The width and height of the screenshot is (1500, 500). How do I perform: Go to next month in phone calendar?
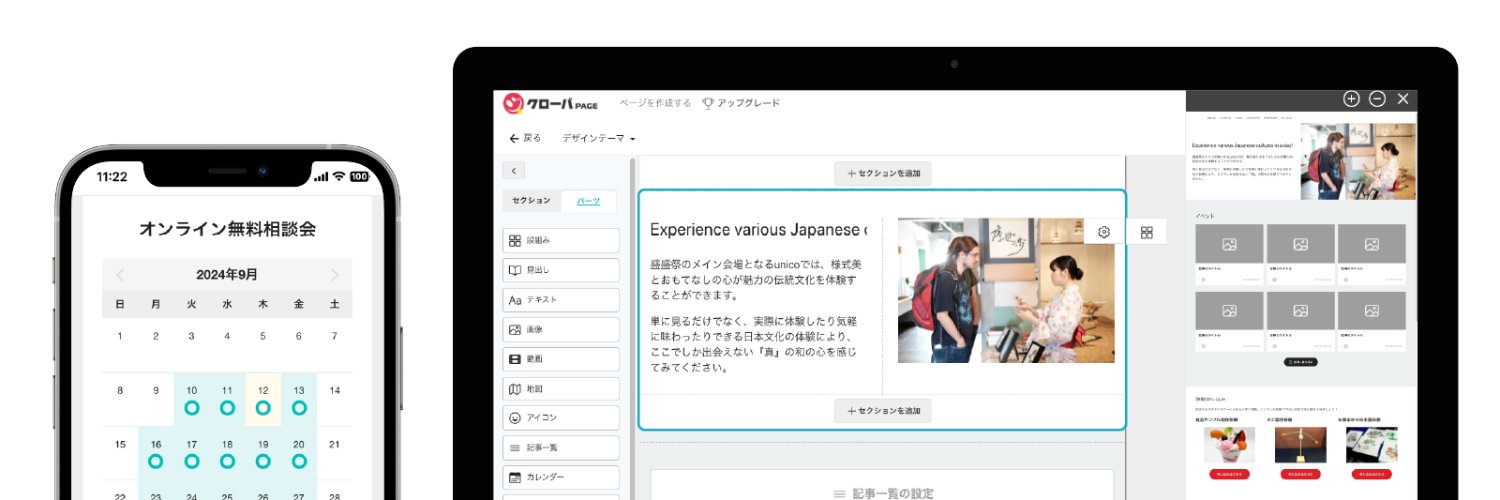[x=334, y=275]
